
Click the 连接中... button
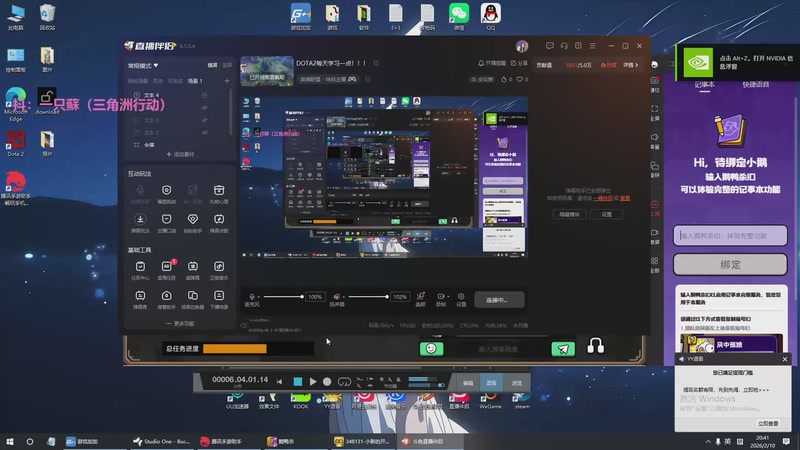click(499, 300)
